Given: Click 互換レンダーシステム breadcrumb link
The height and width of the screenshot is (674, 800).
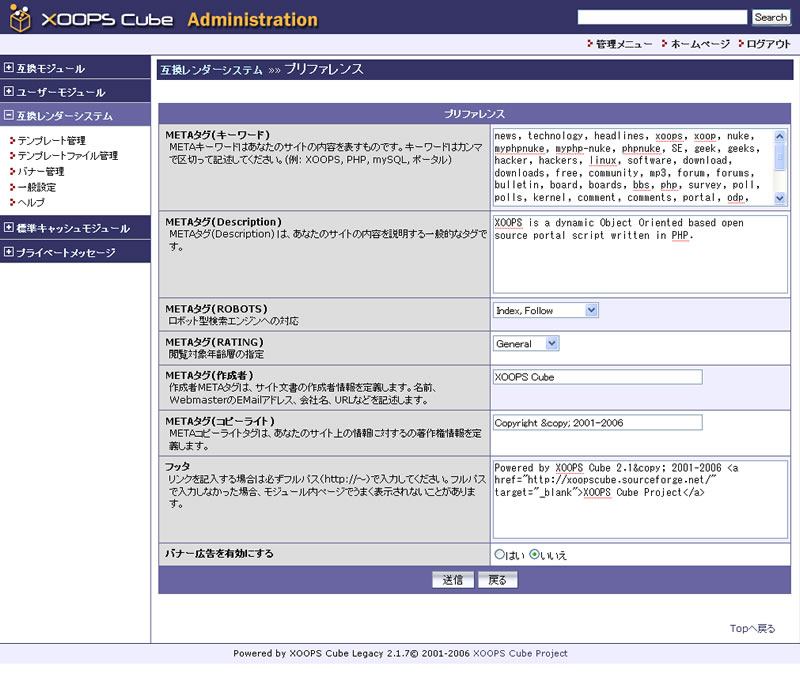Looking at the screenshot, I should point(211,70).
